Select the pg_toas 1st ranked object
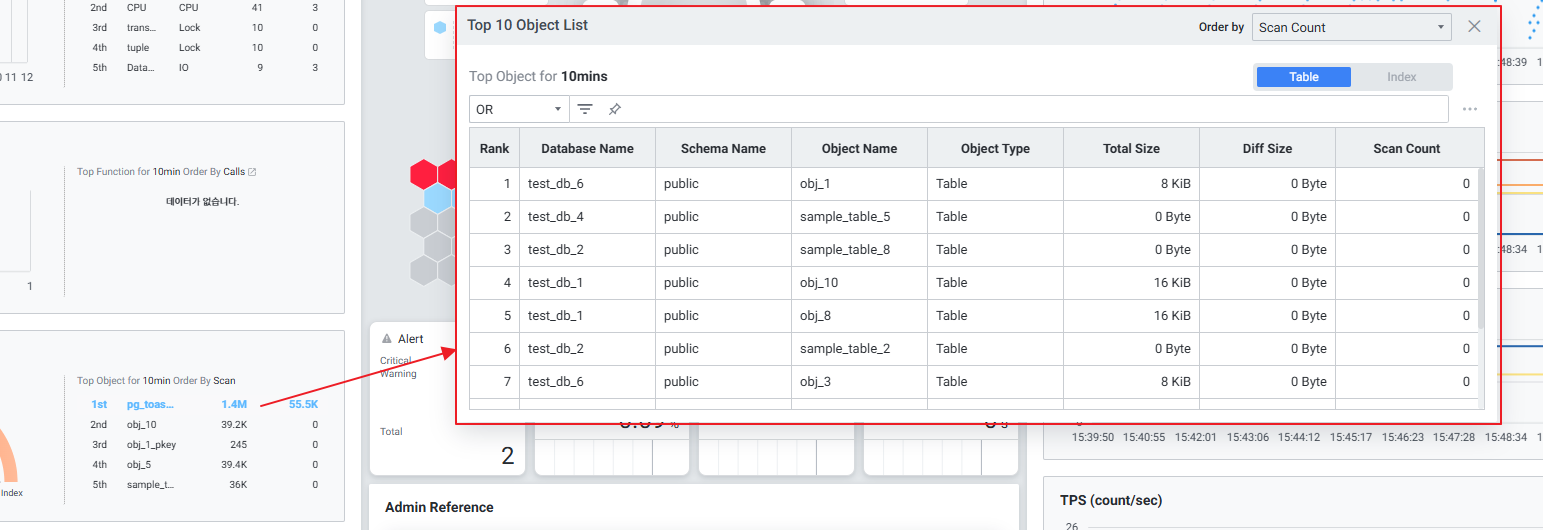Image resolution: width=1543 pixels, height=530 pixels. [x=150, y=404]
